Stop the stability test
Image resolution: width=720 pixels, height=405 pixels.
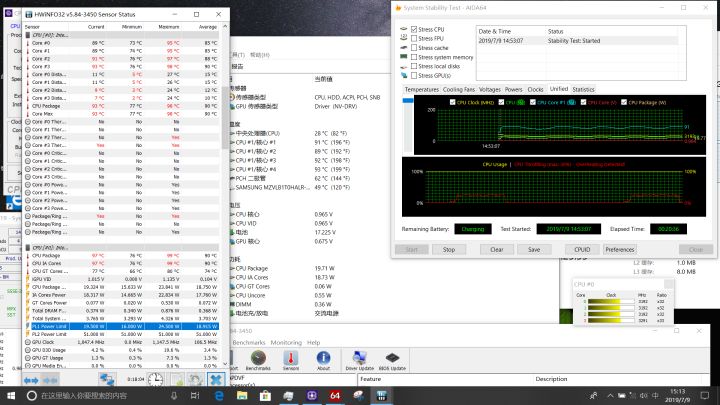pyautogui.click(x=449, y=249)
